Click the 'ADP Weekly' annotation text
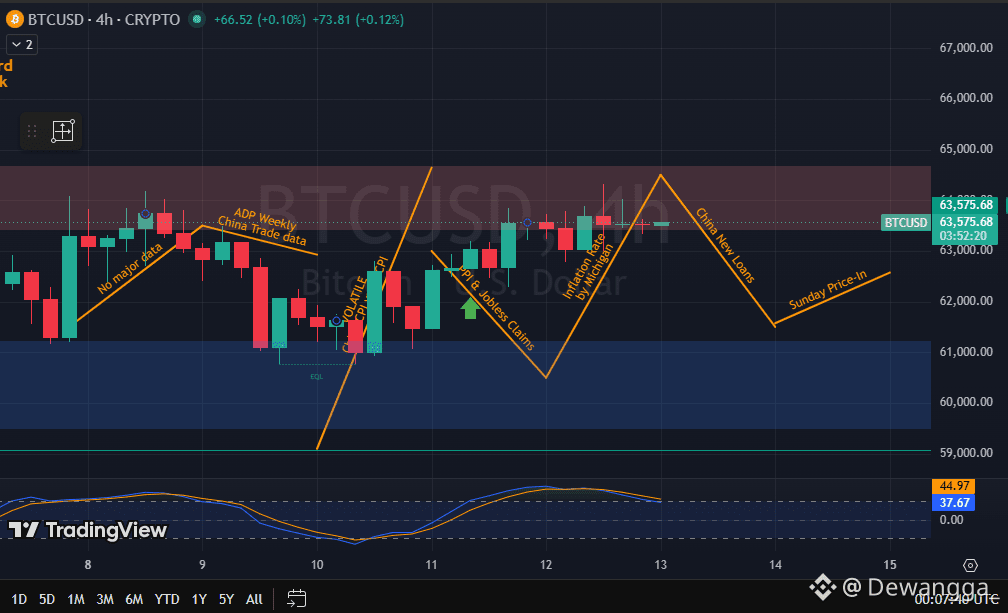This screenshot has height=613, width=1008. pyautogui.click(x=265, y=218)
